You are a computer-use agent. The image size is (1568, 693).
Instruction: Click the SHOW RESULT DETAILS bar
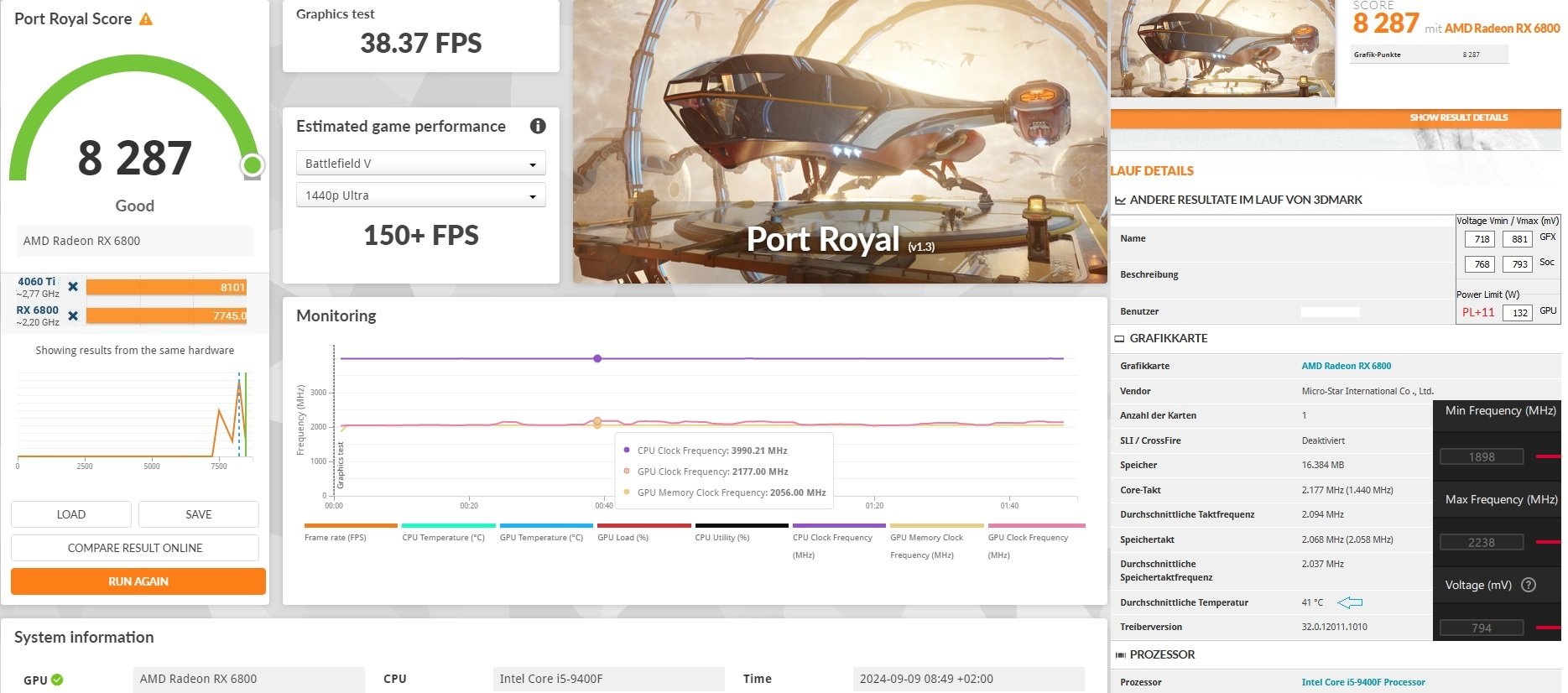click(1336, 117)
